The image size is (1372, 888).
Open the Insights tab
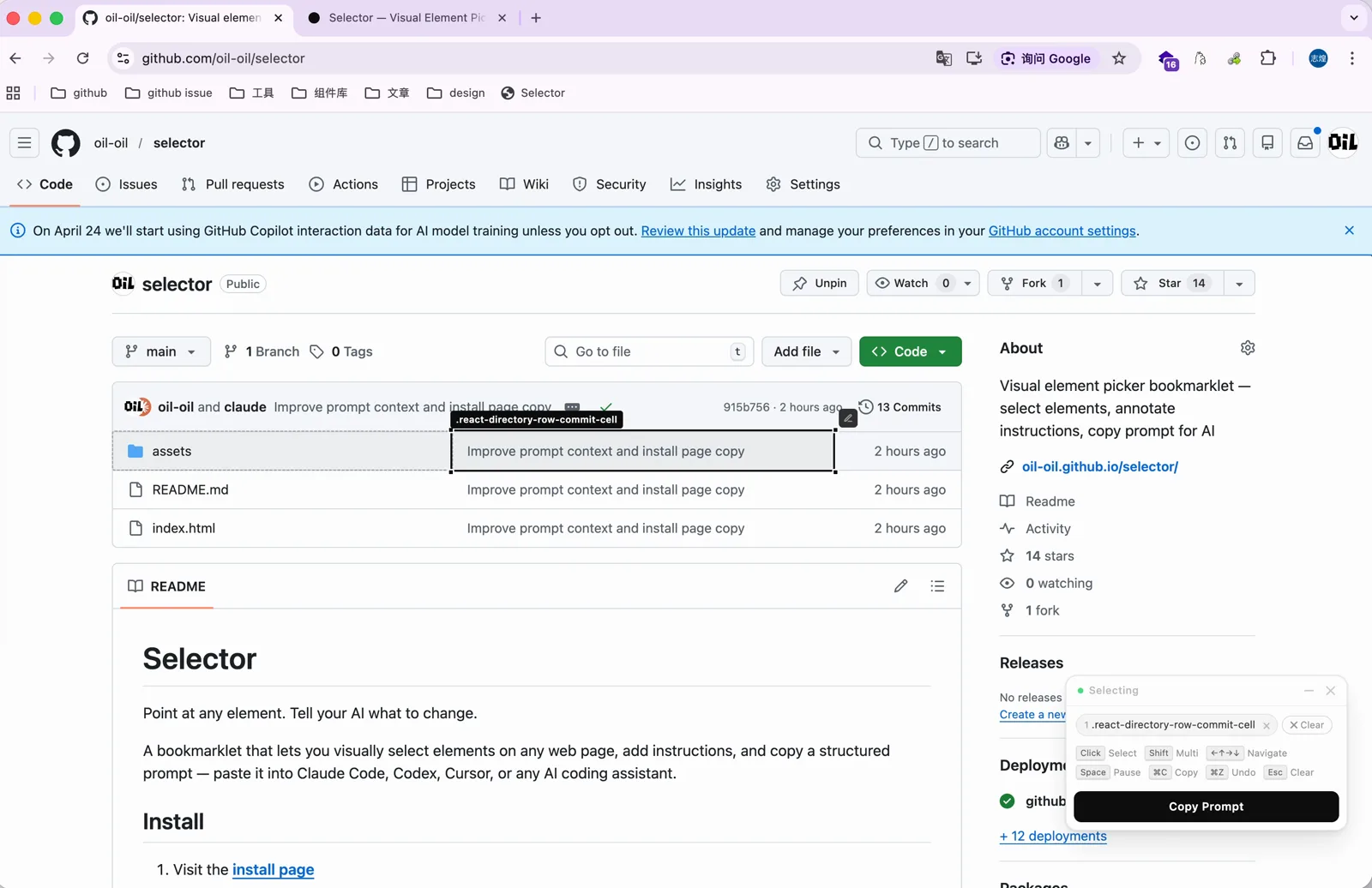(706, 184)
